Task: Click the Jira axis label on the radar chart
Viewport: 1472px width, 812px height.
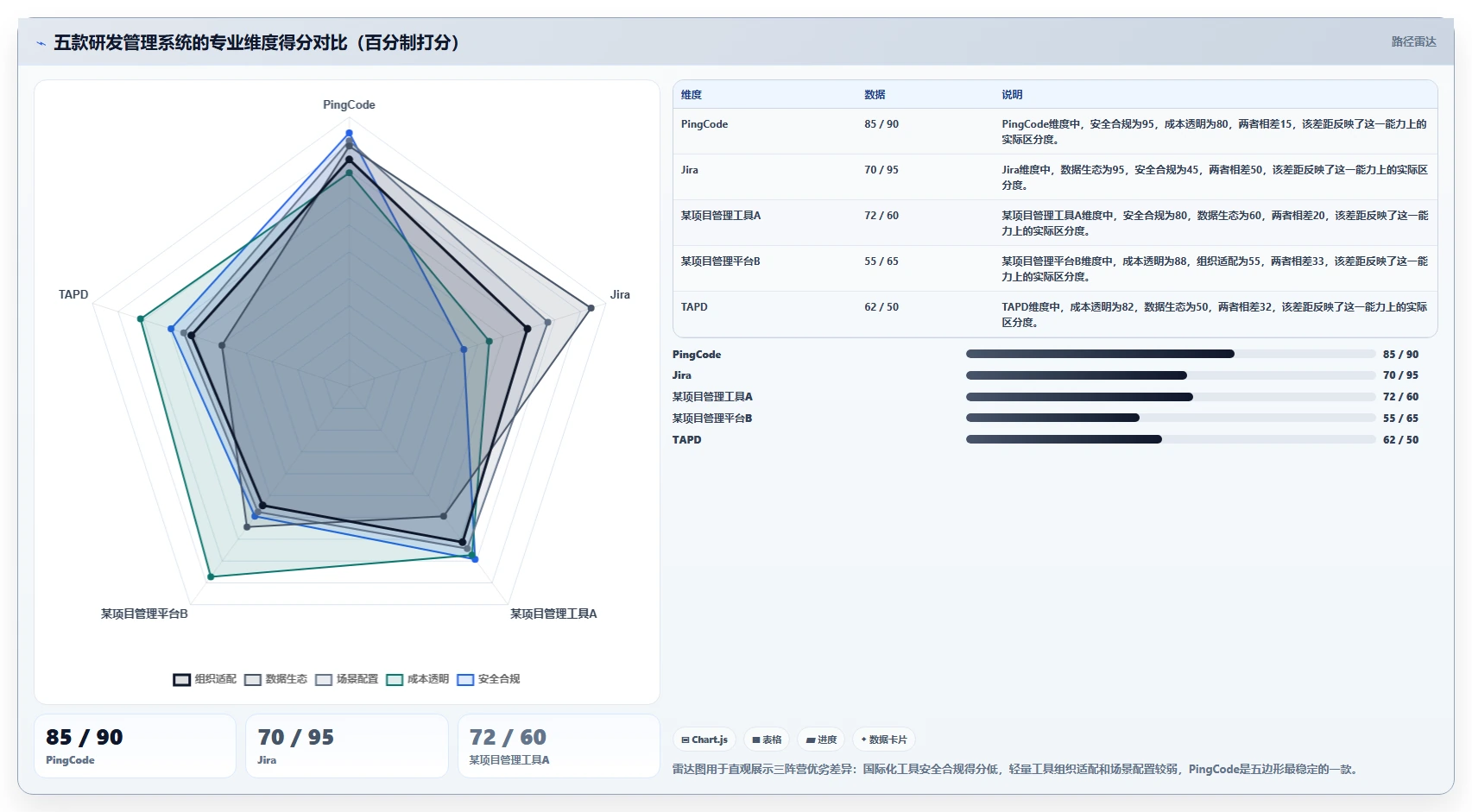Action: click(620, 294)
